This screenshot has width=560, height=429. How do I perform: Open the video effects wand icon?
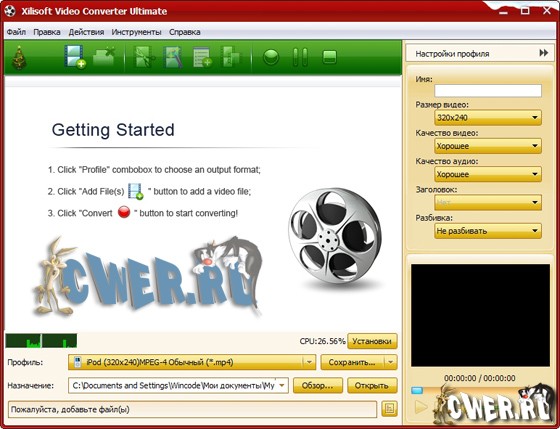(173, 57)
